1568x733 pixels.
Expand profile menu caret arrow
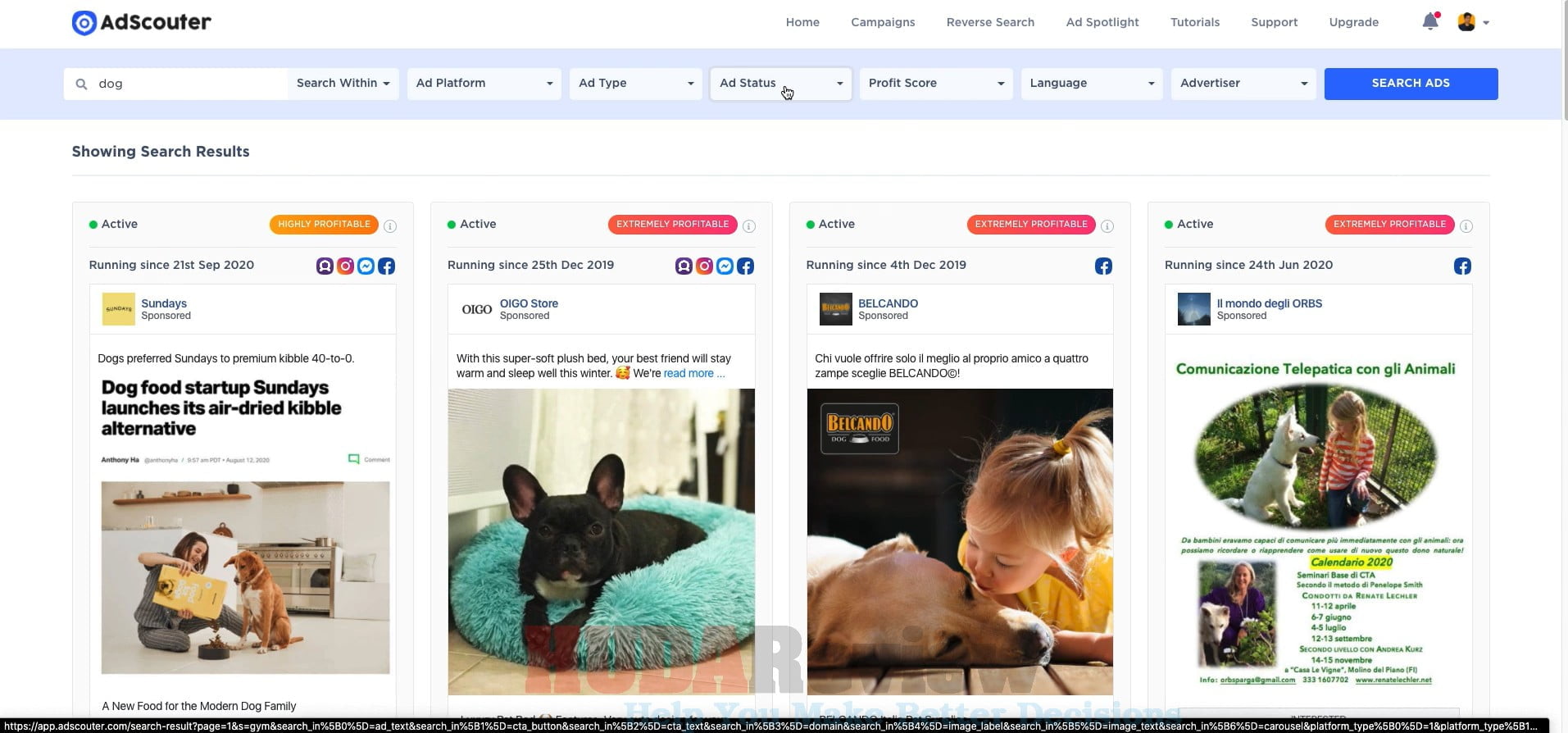1486,23
